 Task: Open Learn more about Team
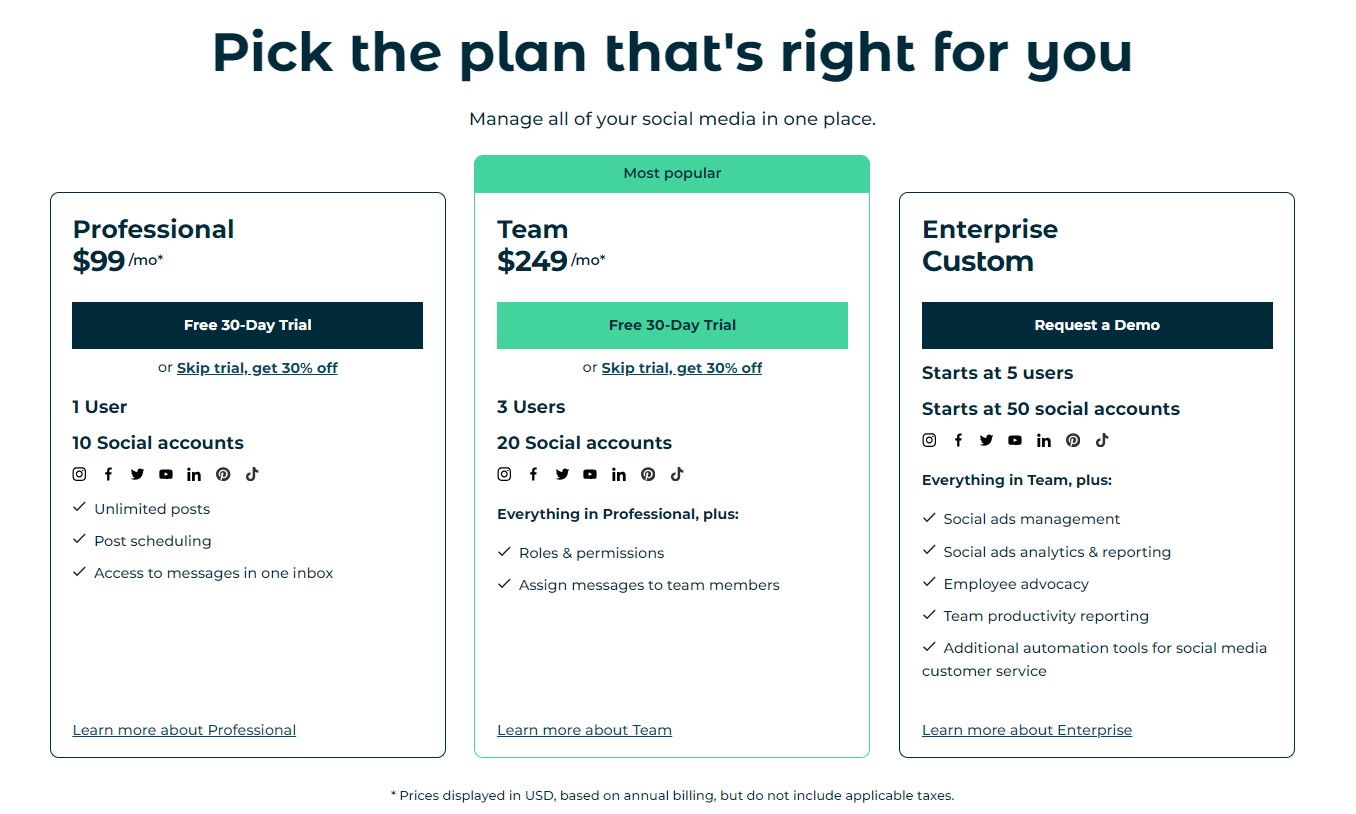tap(584, 730)
